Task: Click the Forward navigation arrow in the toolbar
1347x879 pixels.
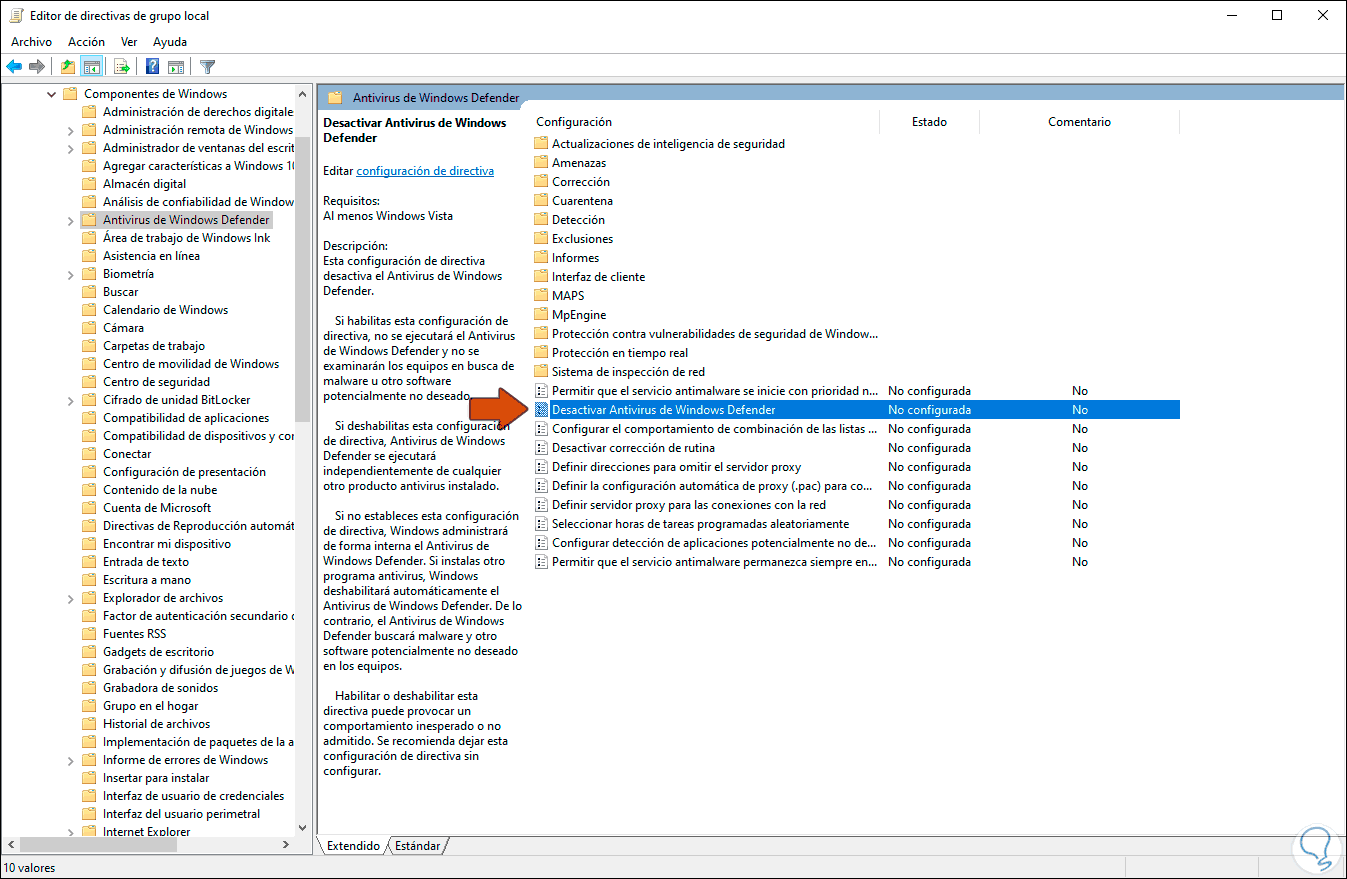Action: [x=37, y=66]
